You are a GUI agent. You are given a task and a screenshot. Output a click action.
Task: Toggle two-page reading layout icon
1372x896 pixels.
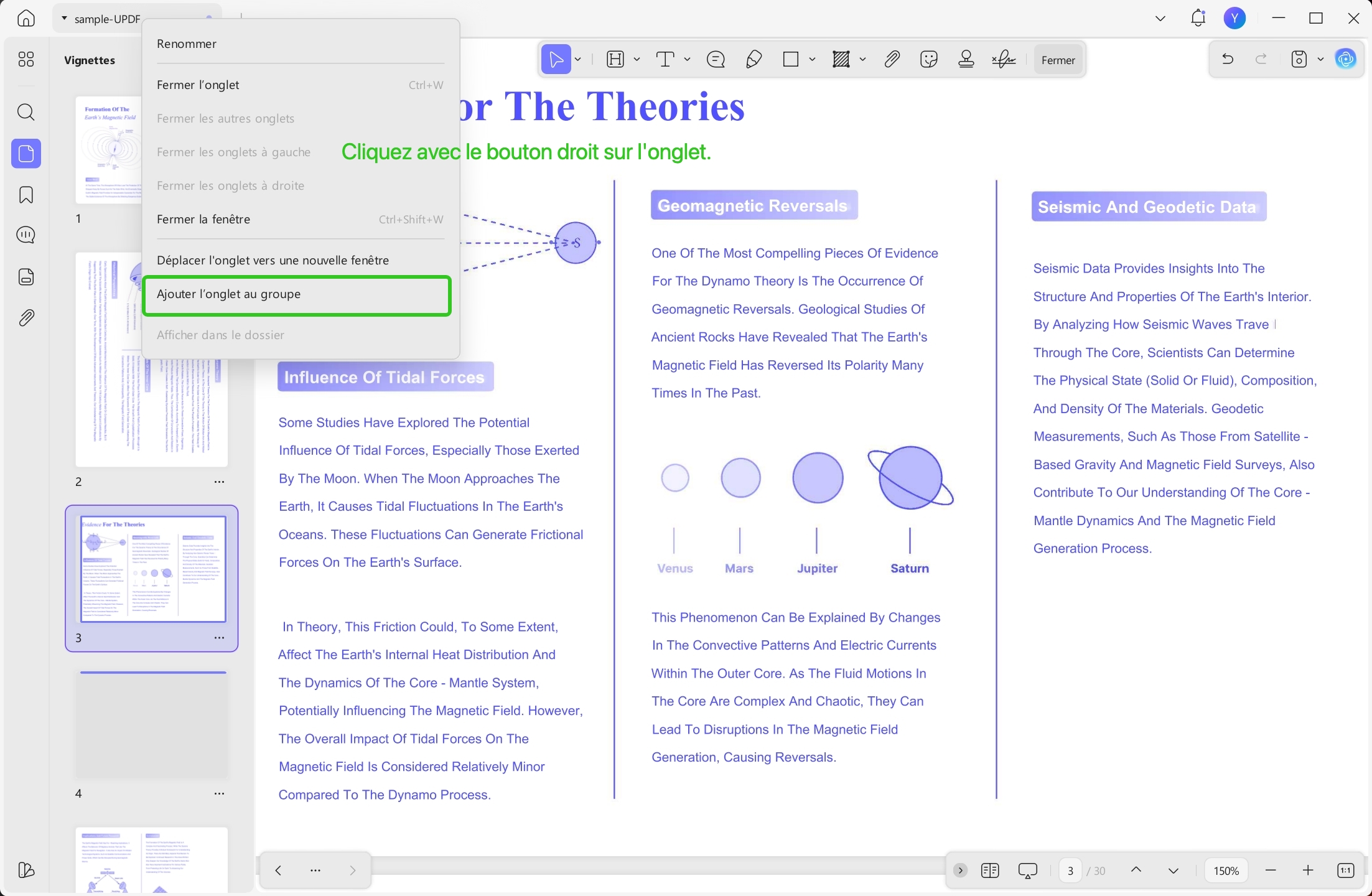[990, 870]
